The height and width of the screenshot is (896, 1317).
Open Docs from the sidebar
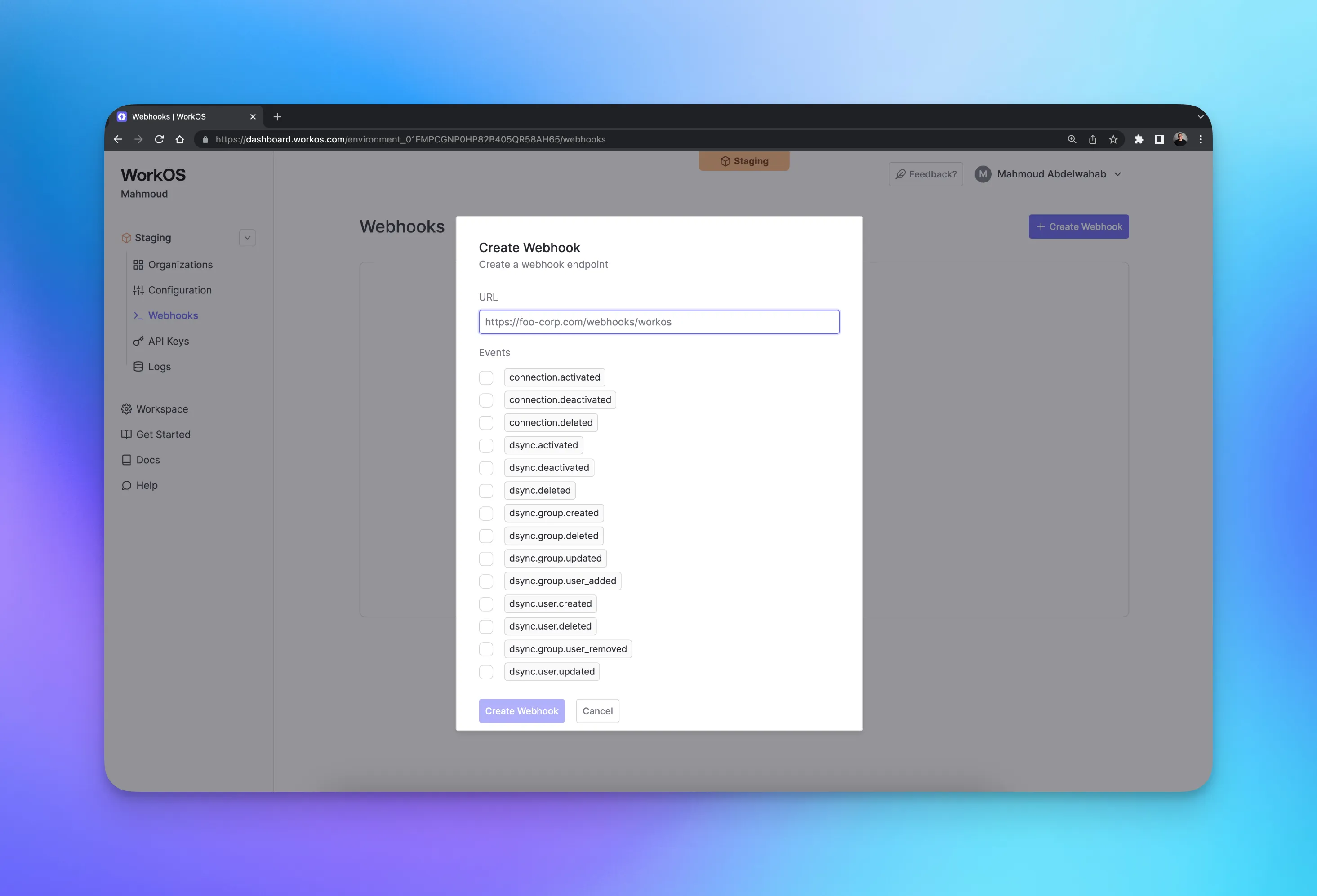pos(141,460)
